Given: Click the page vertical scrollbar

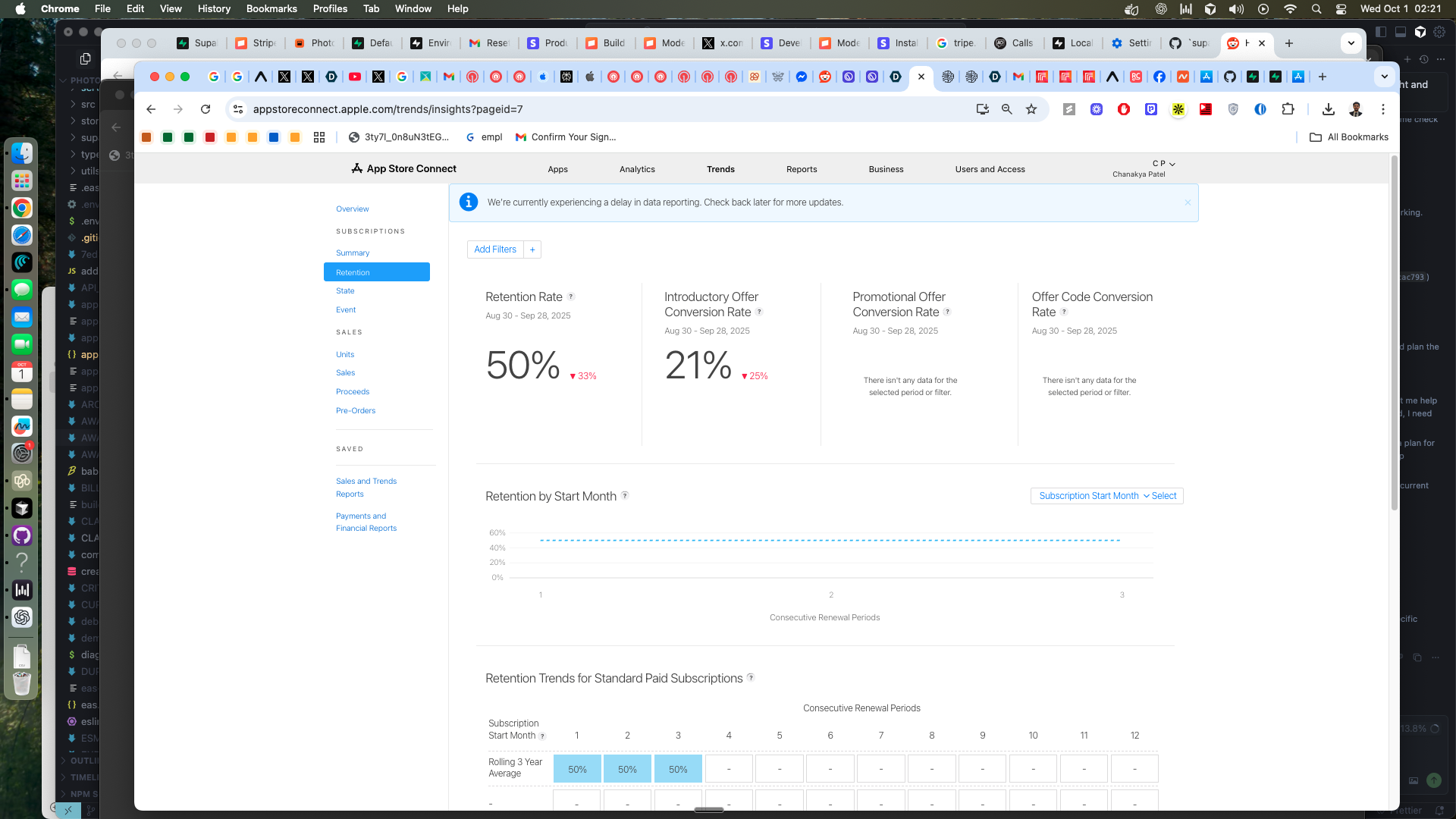Looking at the screenshot, I should 1394,334.
